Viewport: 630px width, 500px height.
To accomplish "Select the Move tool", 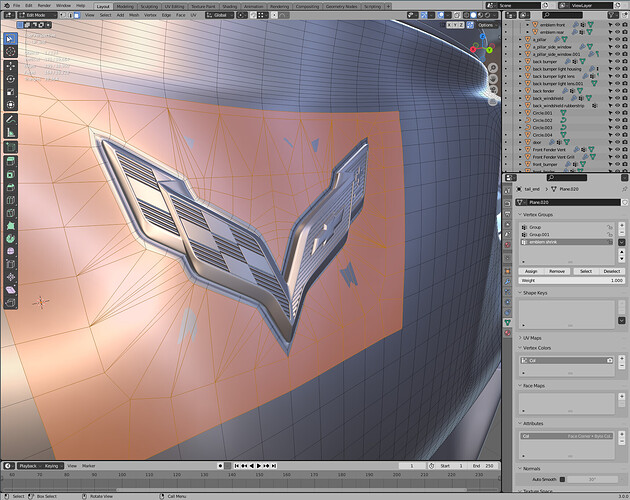I will click(x=10, y=66).
